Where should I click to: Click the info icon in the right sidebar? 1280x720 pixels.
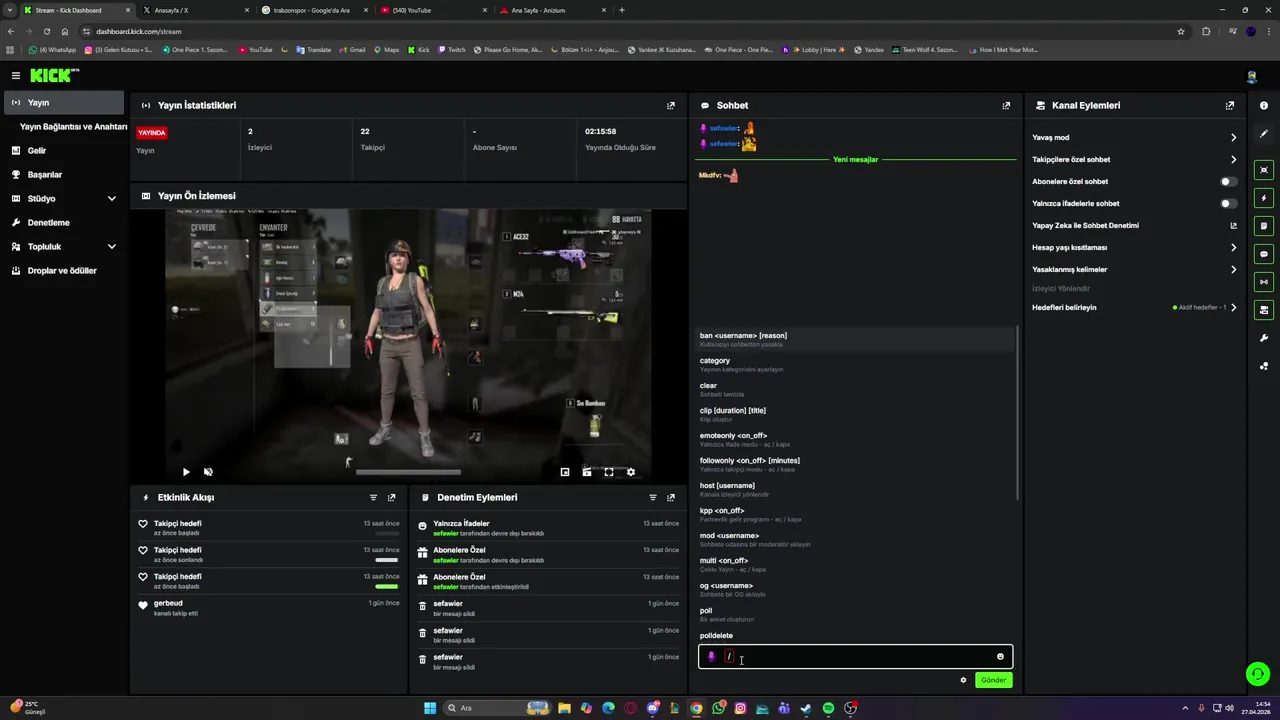[1264, 105]
